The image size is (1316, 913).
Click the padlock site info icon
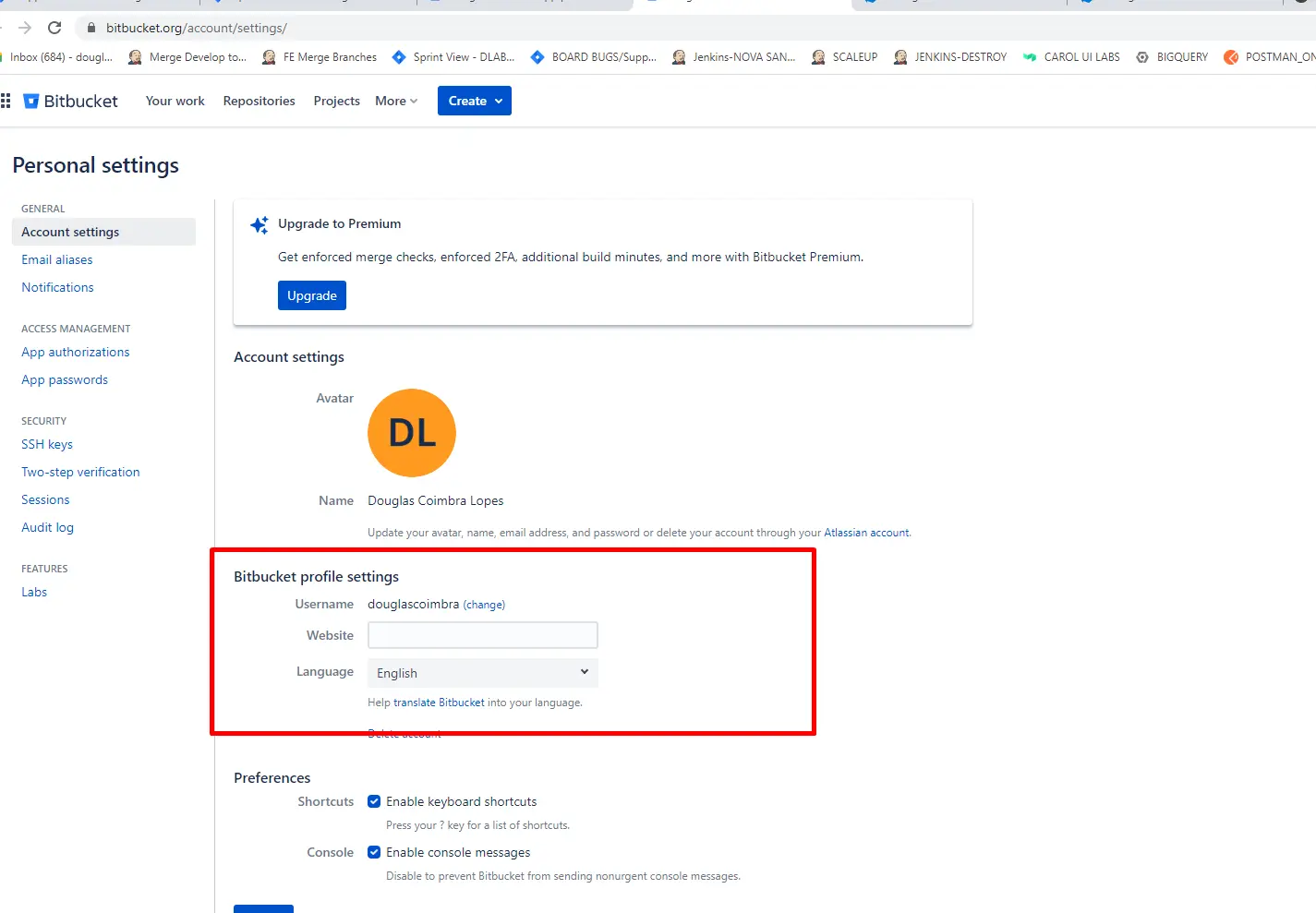[91, 28]
